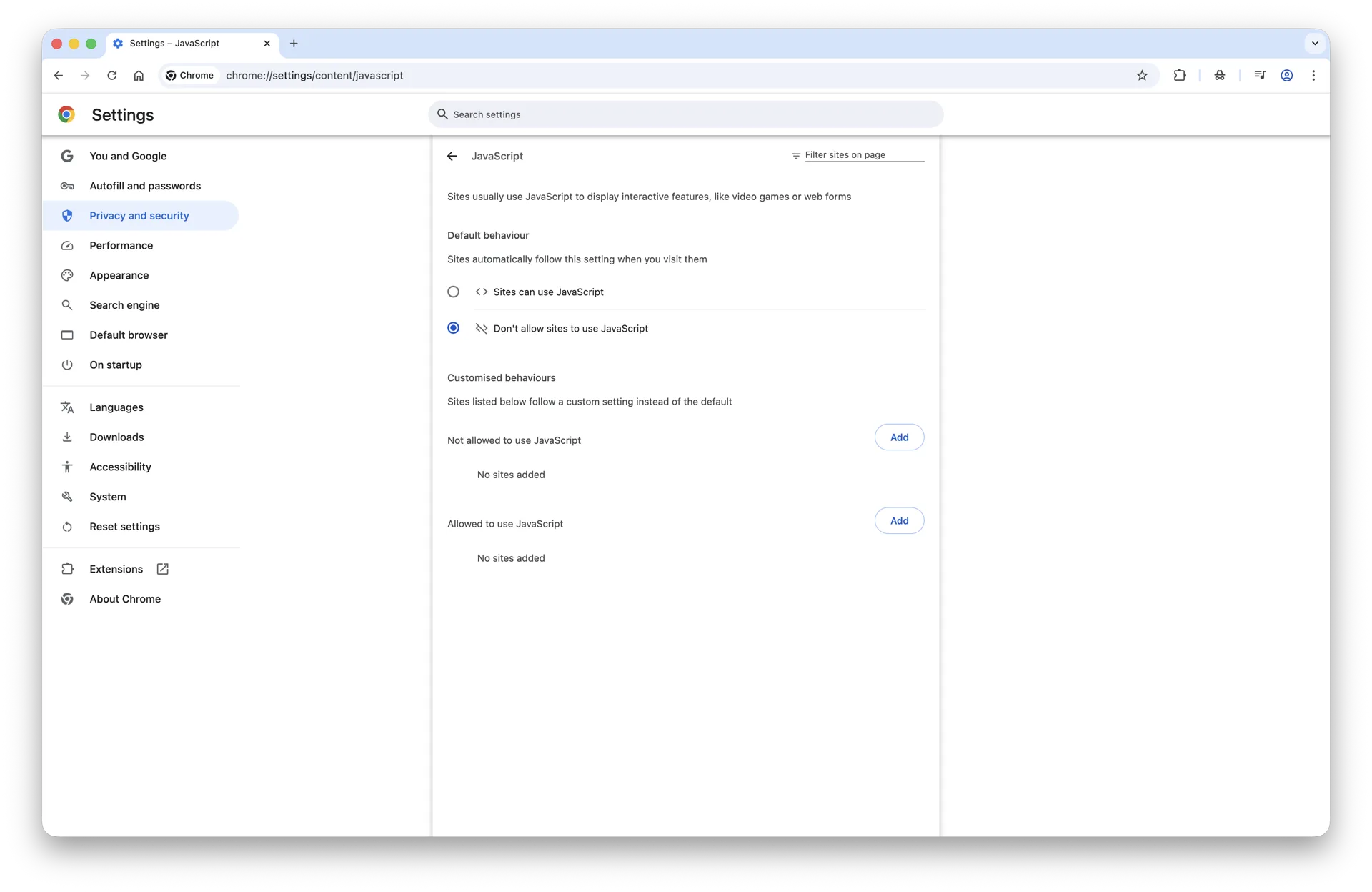Bookmark this page with the star icon
The height and width of the screenshot is (892, 1372).
[1142, 75]
